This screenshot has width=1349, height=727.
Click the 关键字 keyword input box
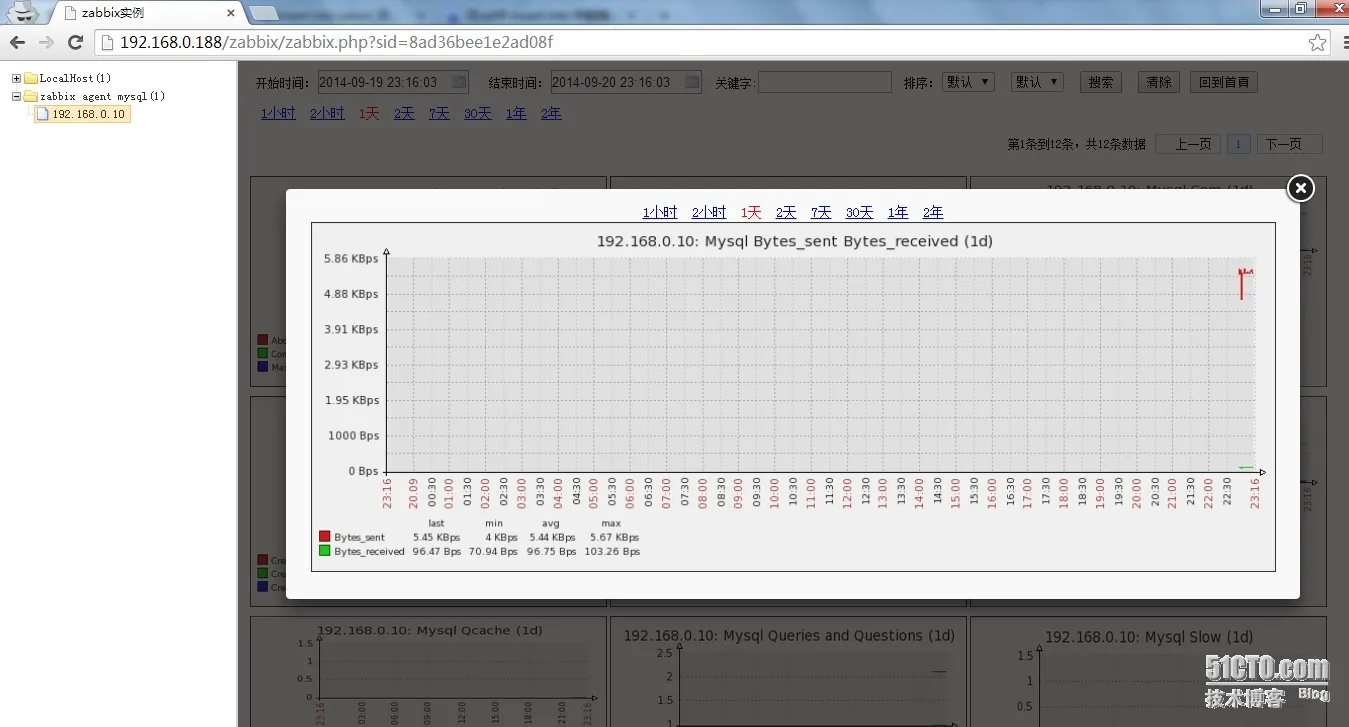[824, 82]
